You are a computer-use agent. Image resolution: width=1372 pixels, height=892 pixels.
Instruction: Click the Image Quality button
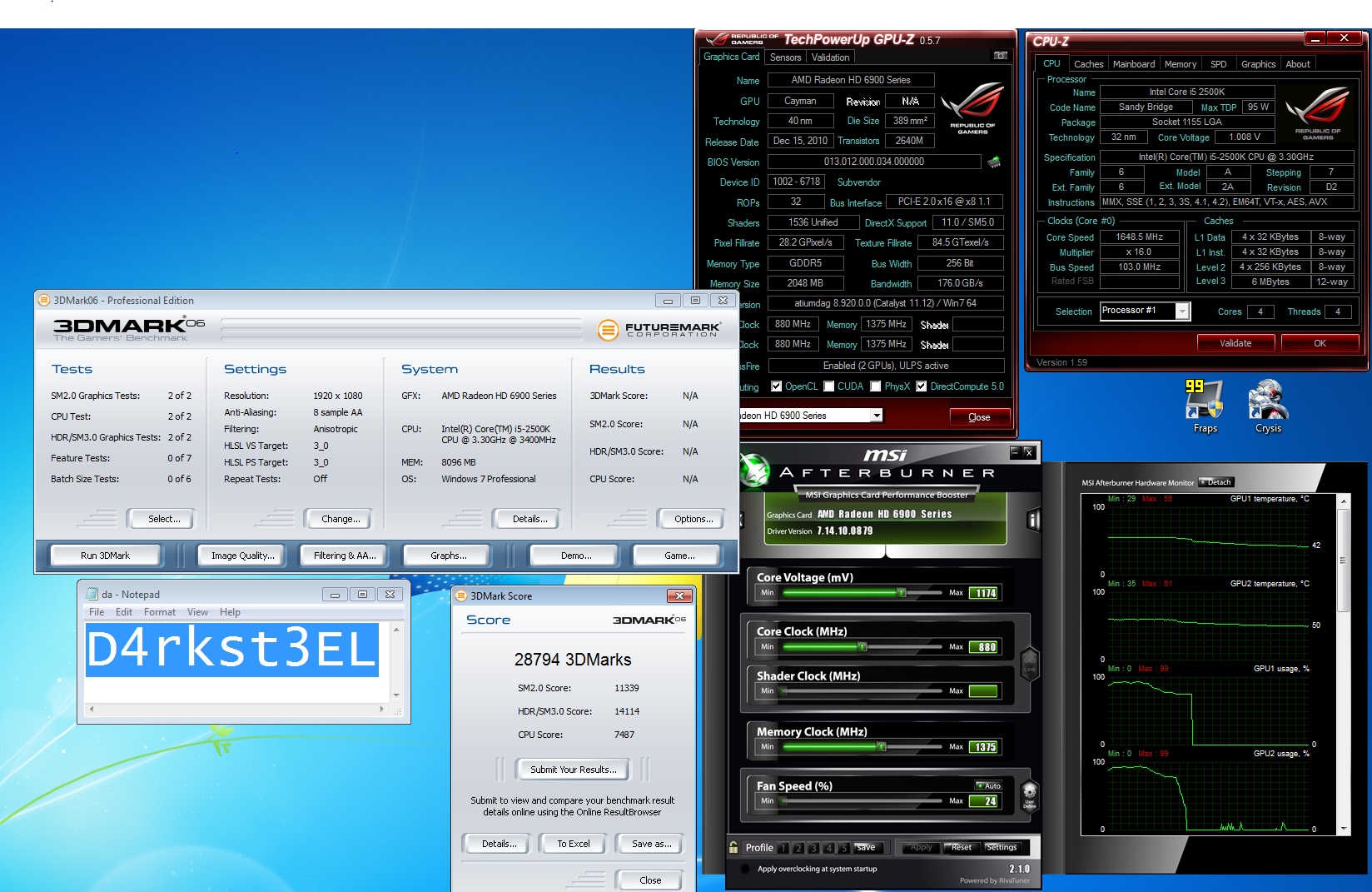pos(242,556)
